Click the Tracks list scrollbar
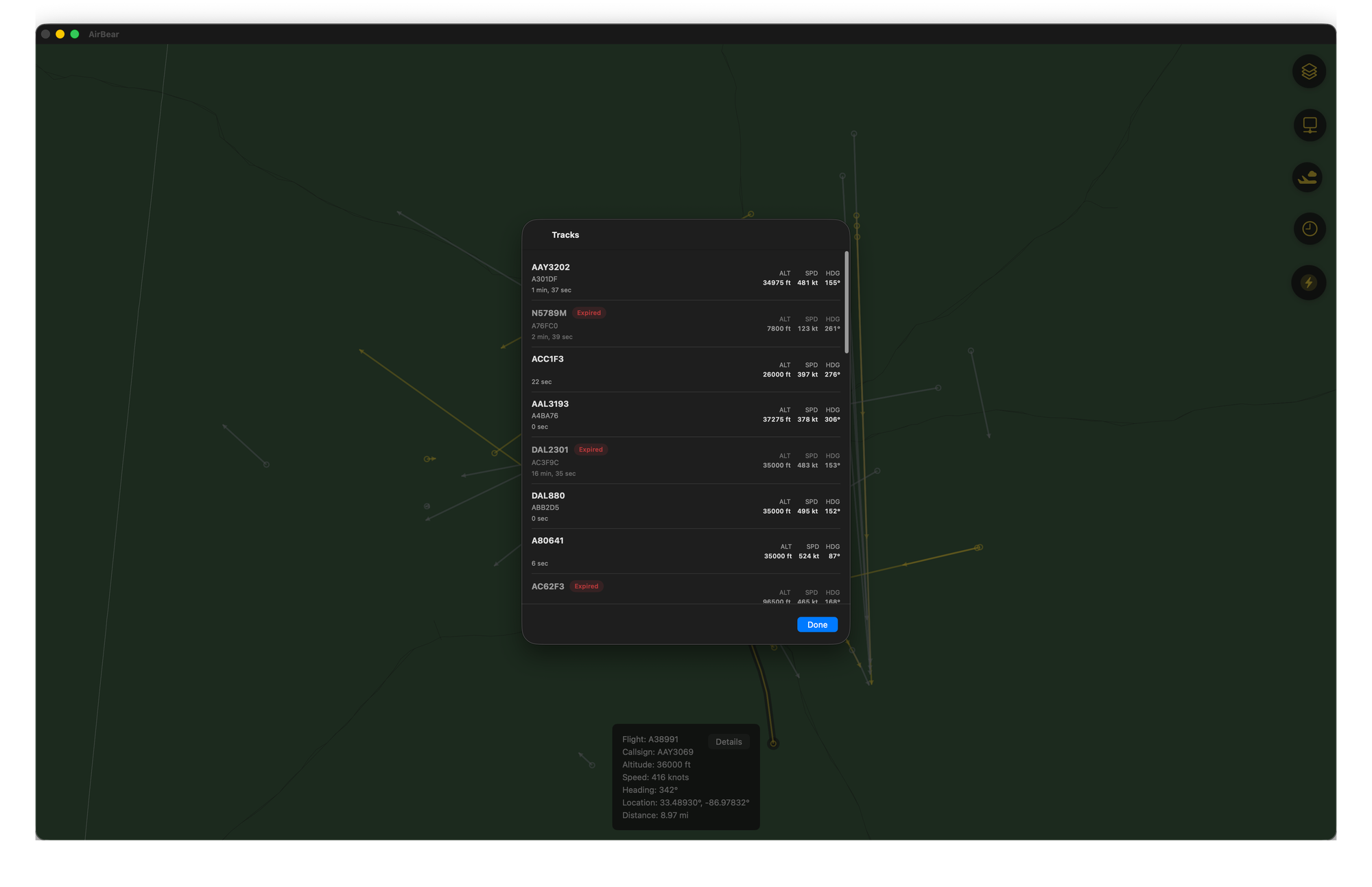The width and height of the screenshot is (1372, 887). 847,303
